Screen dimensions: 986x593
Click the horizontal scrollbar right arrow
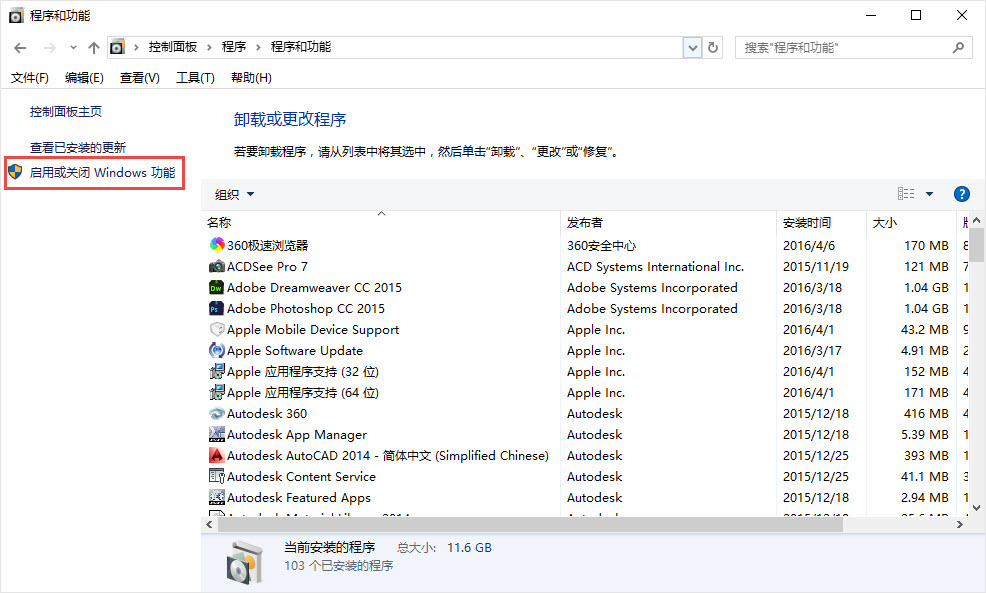pyautogui.click(x=960, y=524)
